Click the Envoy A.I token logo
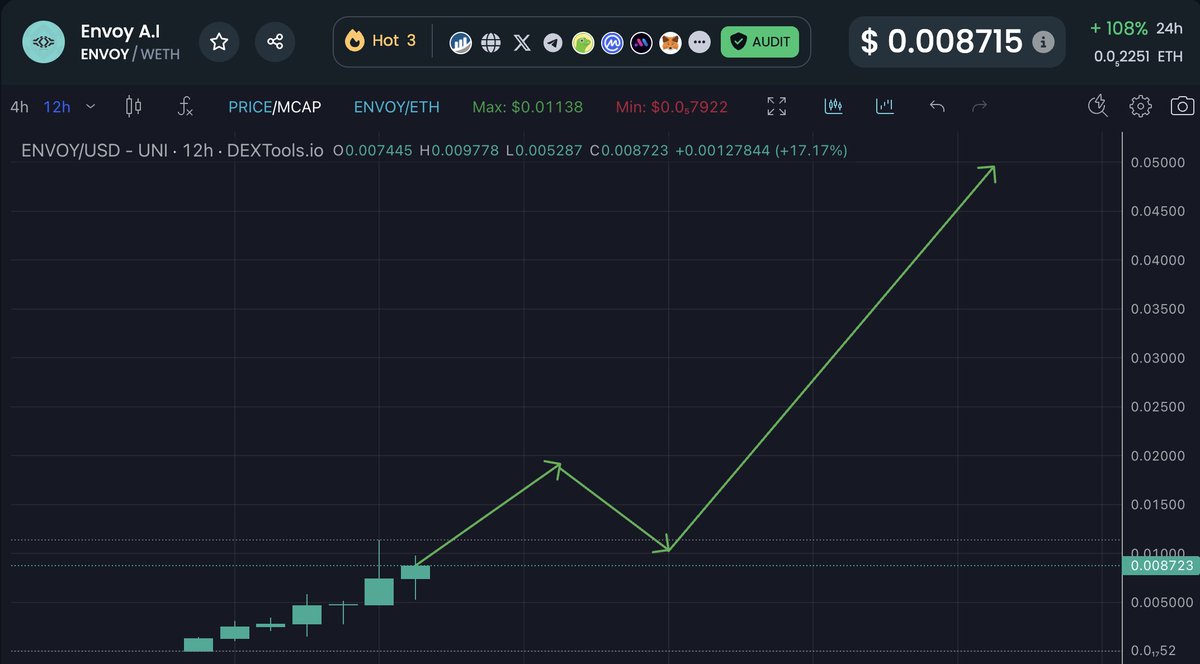The image size is (1200, 664). pyautogui.click(x=42, y=42)
